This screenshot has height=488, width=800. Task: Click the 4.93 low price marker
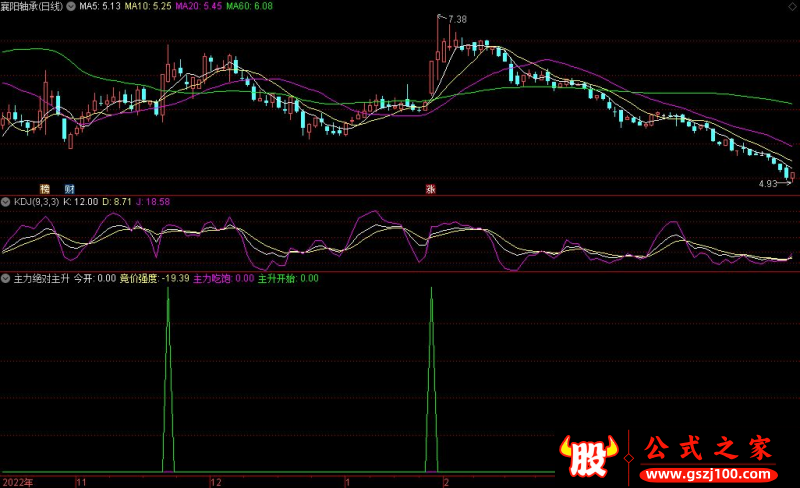767,183
